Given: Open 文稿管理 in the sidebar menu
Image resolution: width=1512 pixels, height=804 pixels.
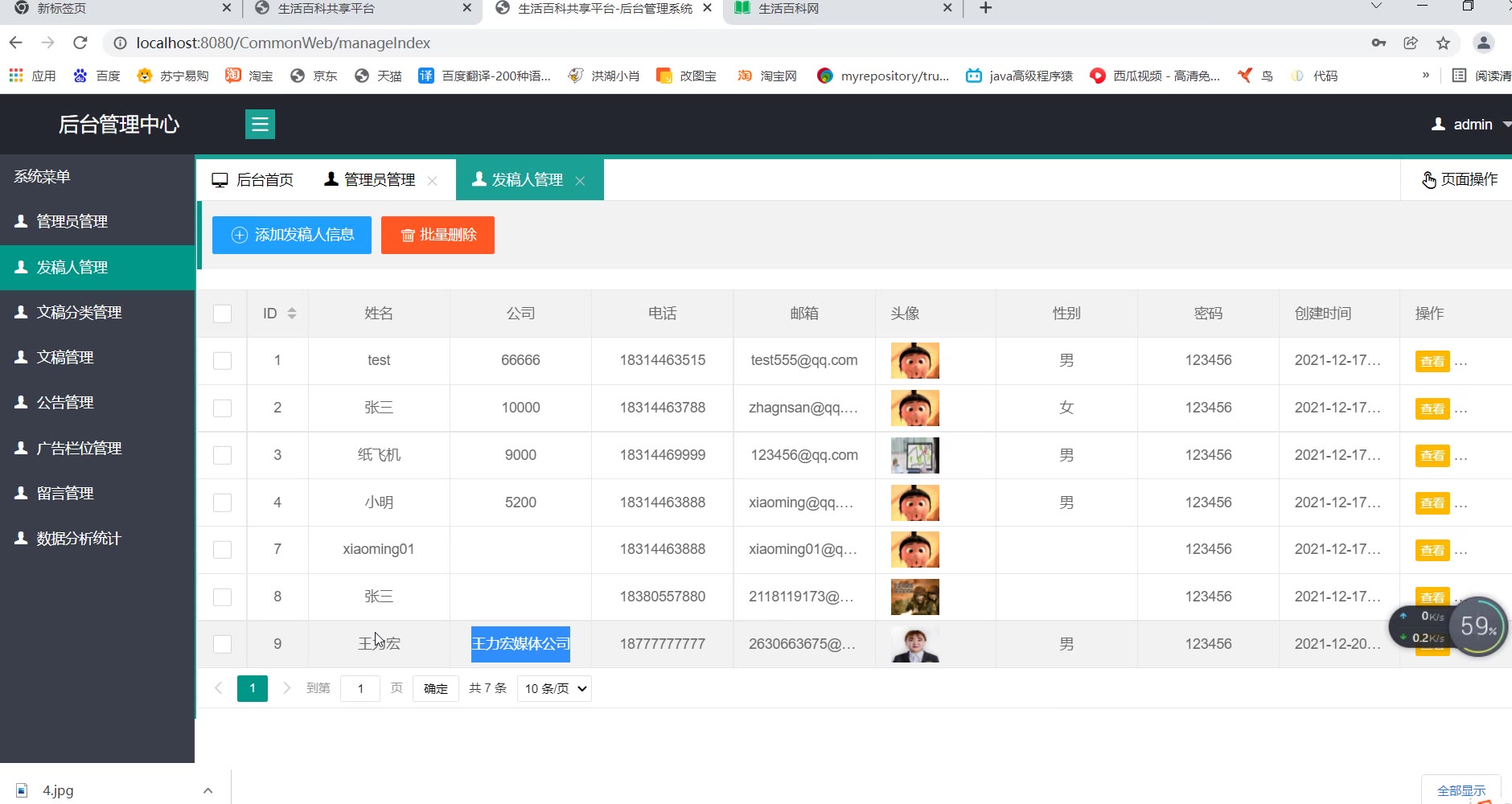Looking at the screenshot, I should 65,357.
